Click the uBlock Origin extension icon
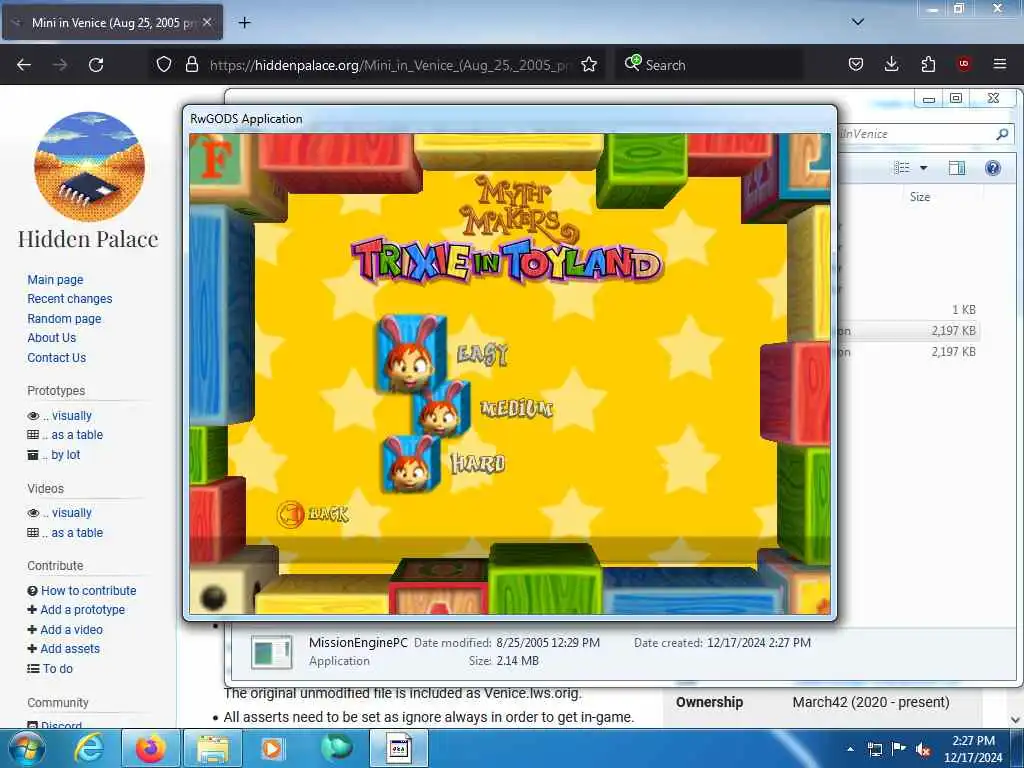1024x768 pixels. point(964,64)
